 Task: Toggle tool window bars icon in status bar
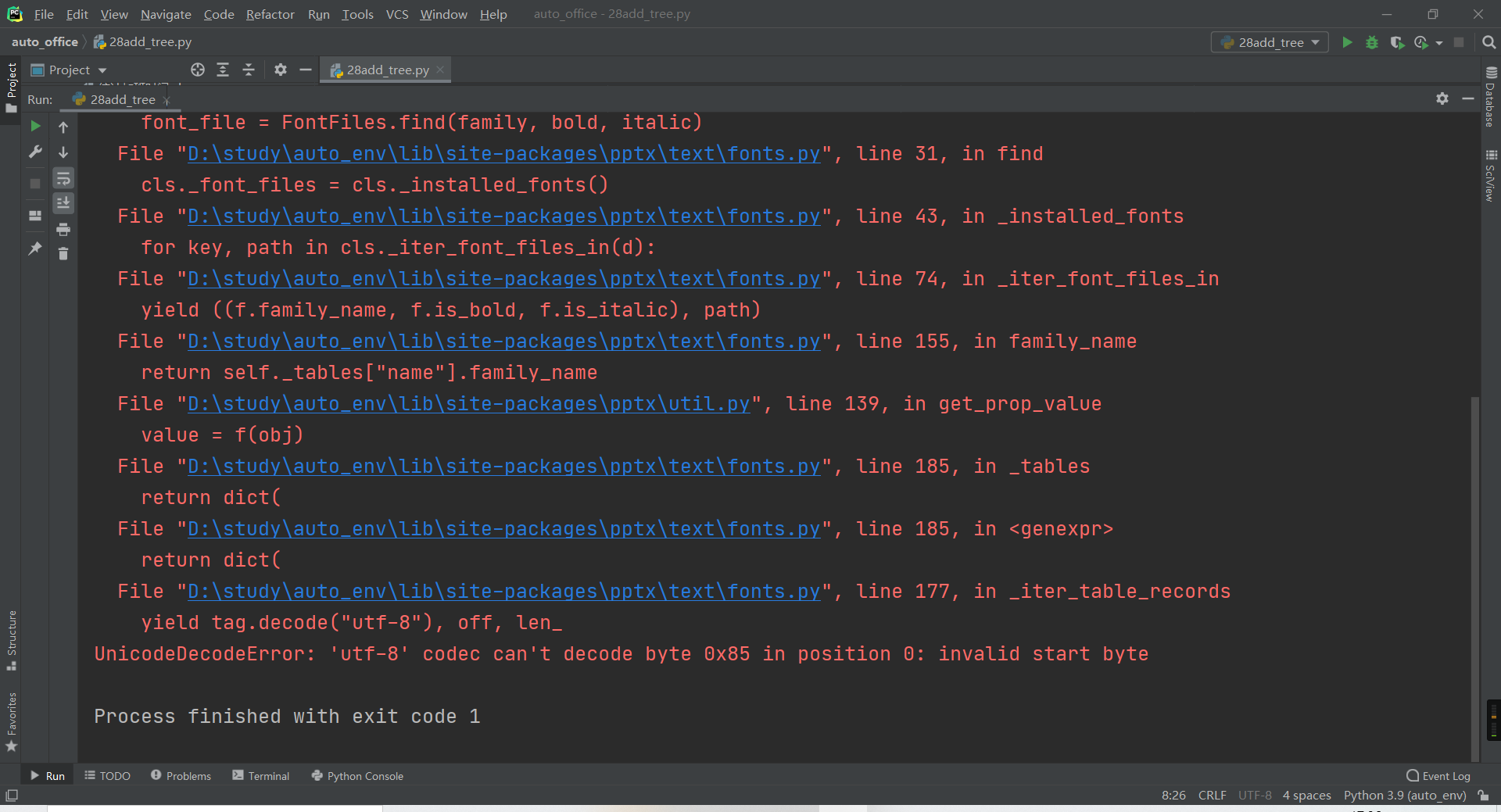pyautogui.click(x=12, y=796)
